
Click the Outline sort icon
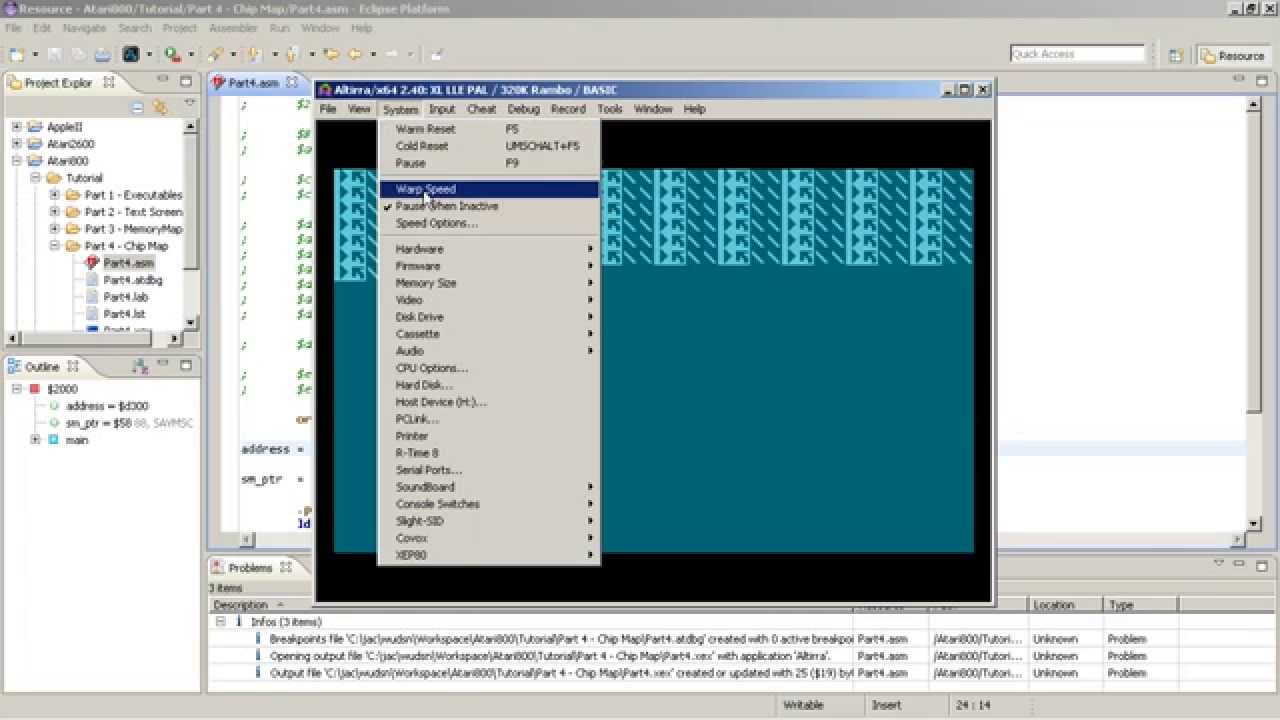tap(140, 367)
